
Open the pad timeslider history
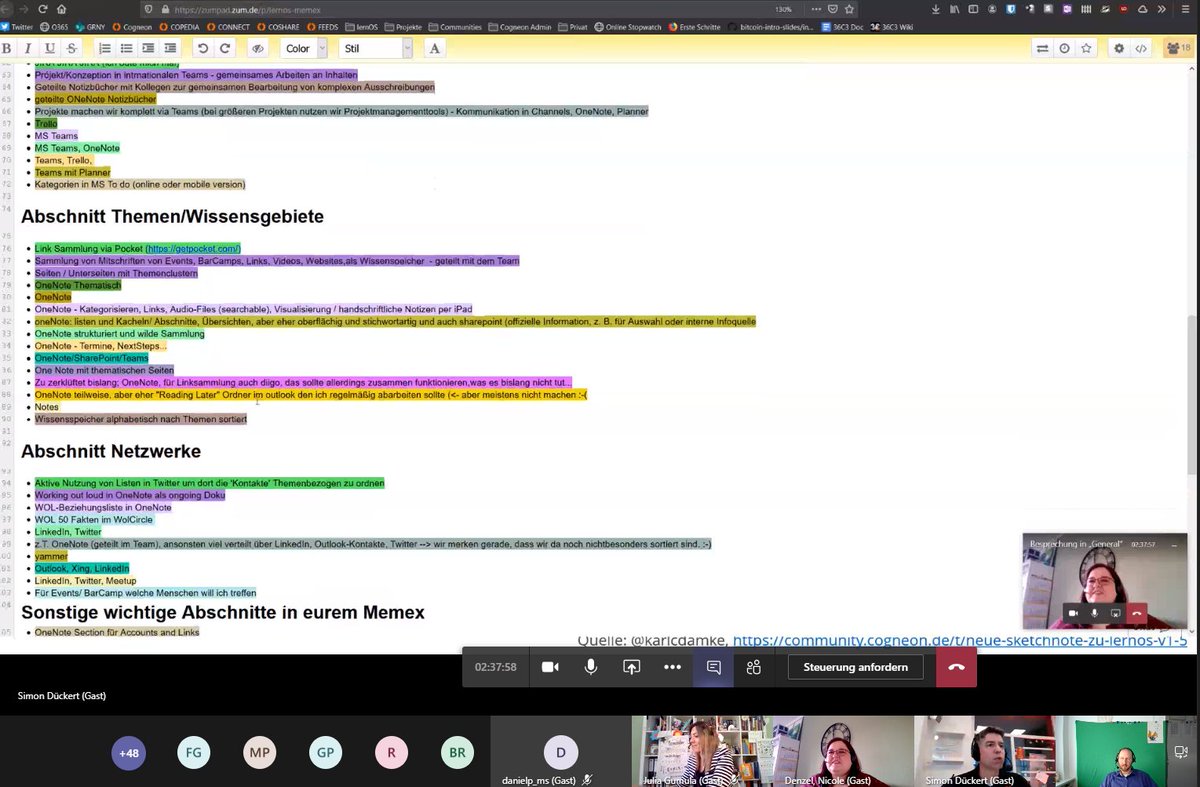point(1065,47)
